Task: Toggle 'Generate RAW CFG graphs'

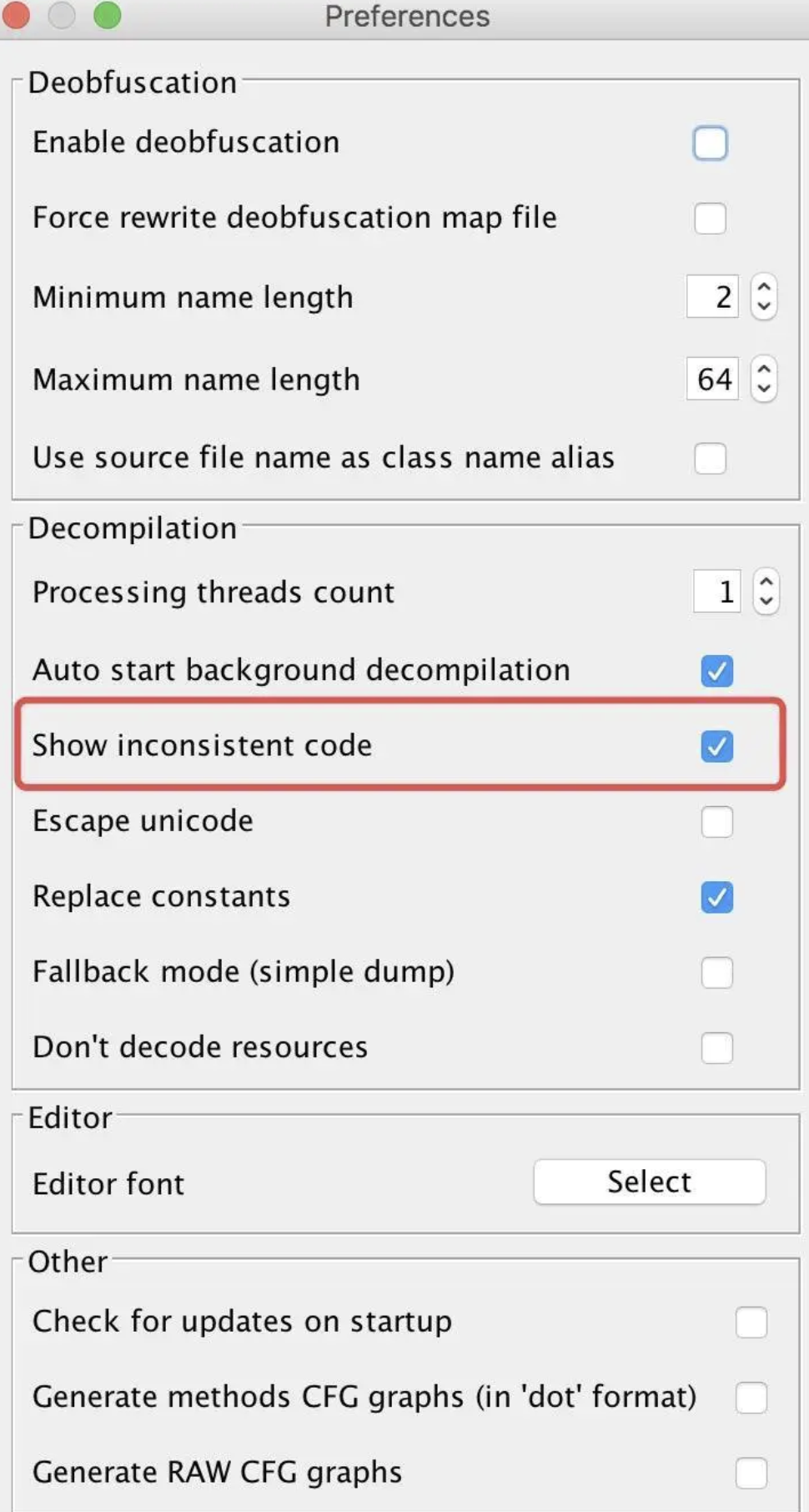Action: click(x=751, y=1473)
